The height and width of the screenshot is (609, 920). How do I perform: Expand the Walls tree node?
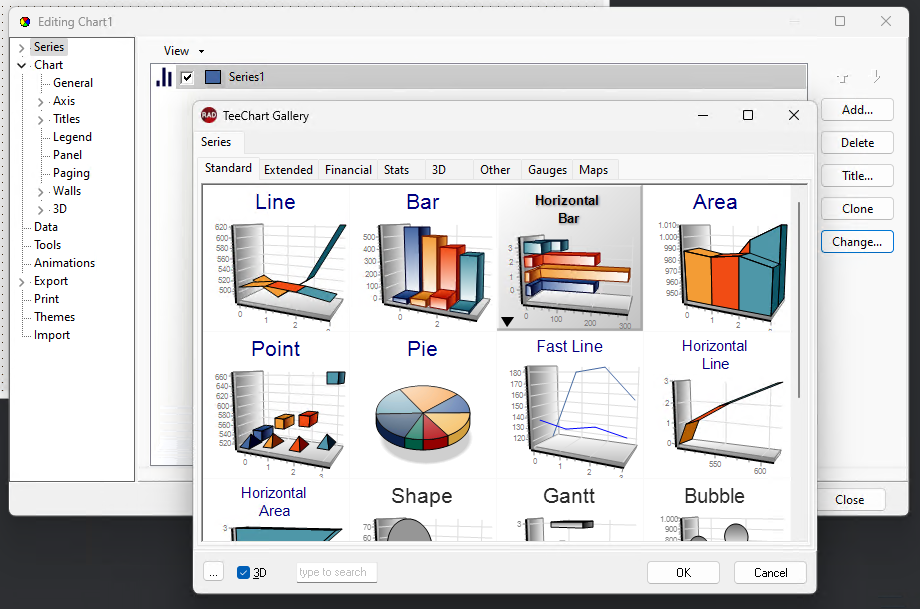pos(40,192)
